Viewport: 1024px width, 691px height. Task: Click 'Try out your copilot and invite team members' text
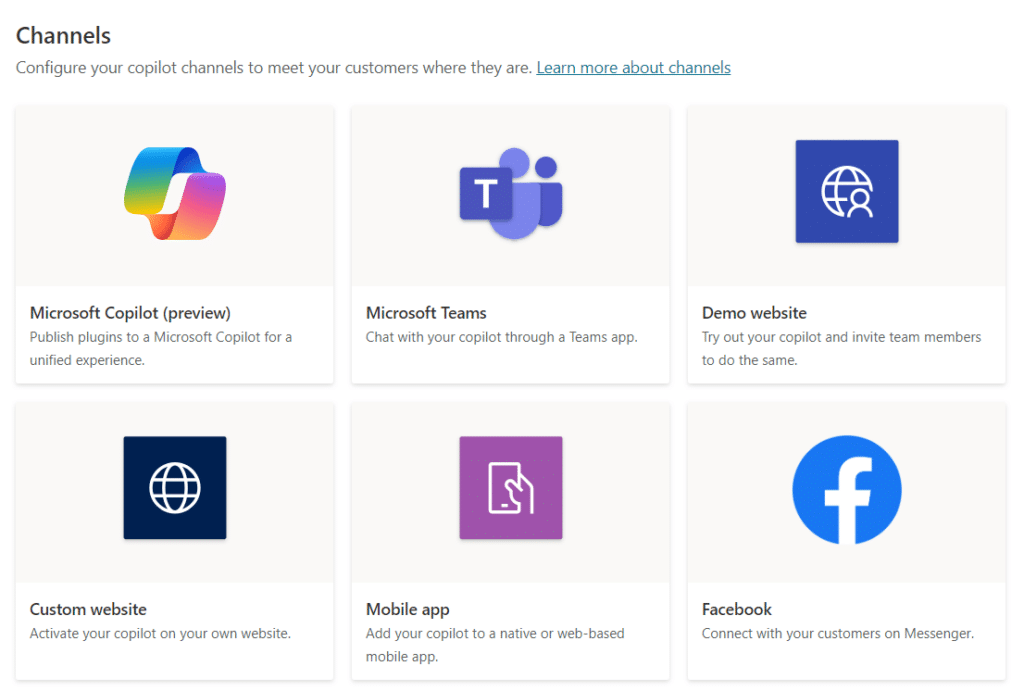841,348
